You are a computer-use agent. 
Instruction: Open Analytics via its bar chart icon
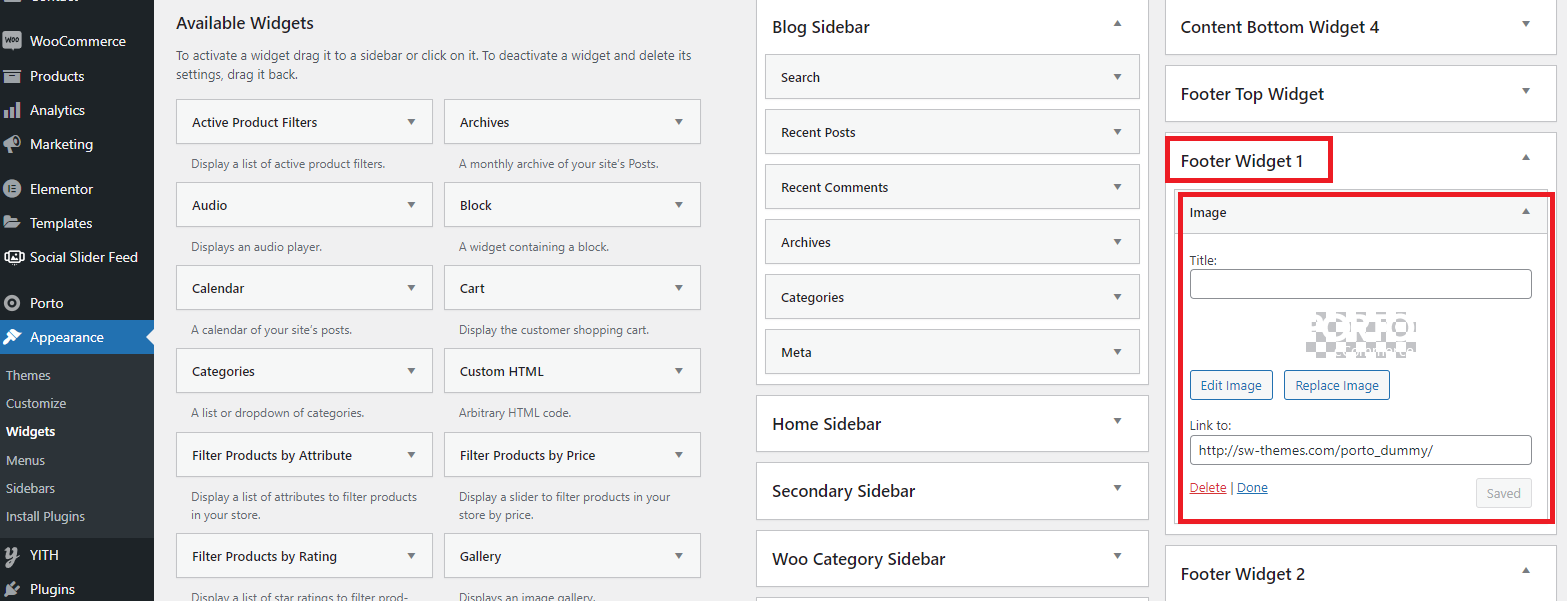pyautogui.click(x=12, y=110)
